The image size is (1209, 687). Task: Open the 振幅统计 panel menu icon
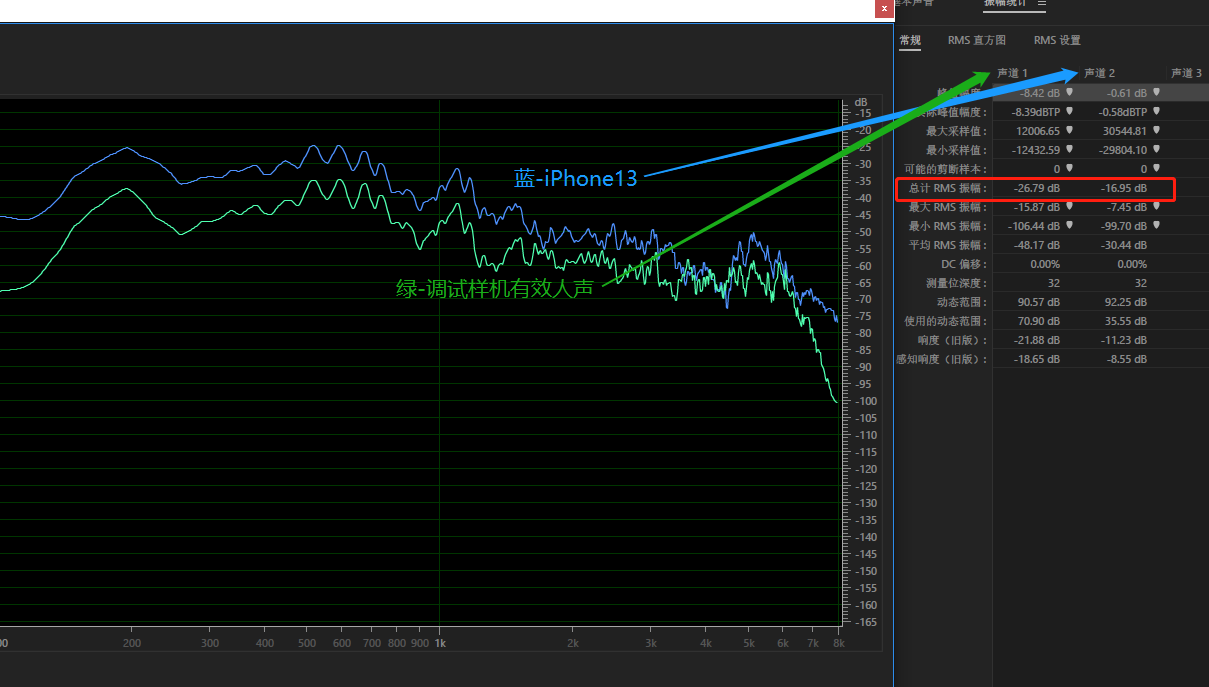1041,4
